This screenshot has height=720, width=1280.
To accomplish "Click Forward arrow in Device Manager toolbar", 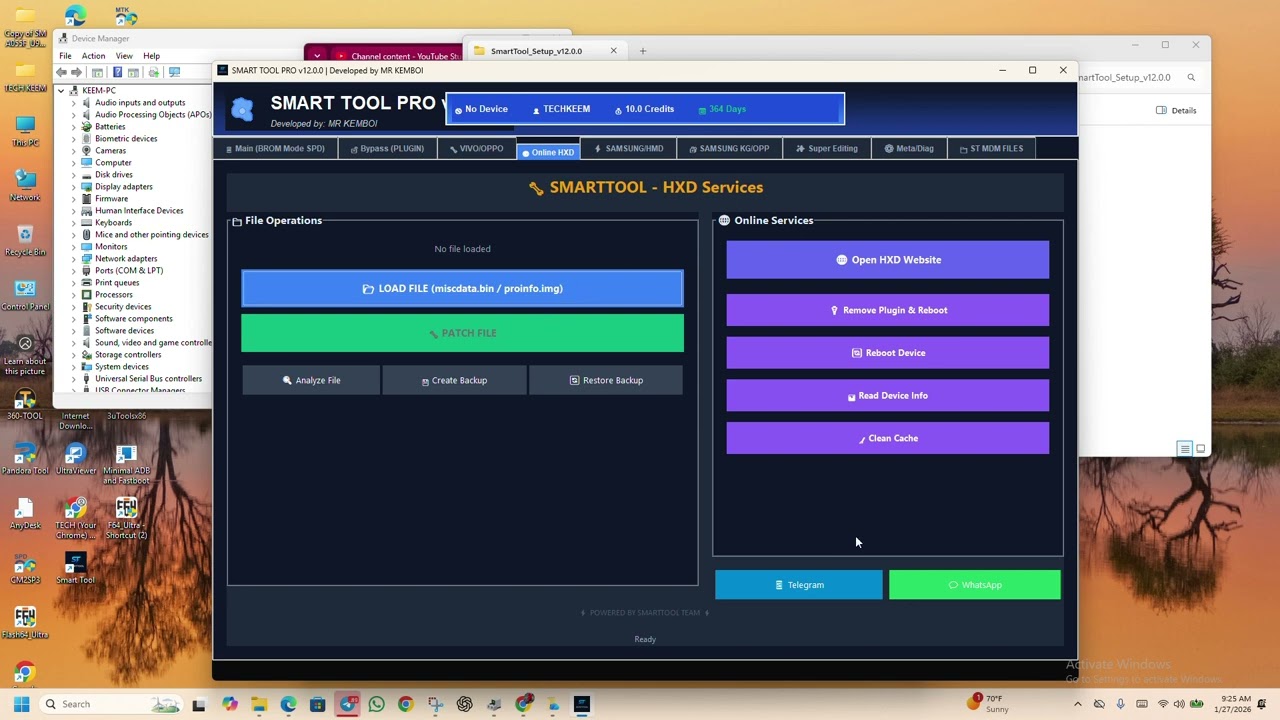I will pos(76,72).
